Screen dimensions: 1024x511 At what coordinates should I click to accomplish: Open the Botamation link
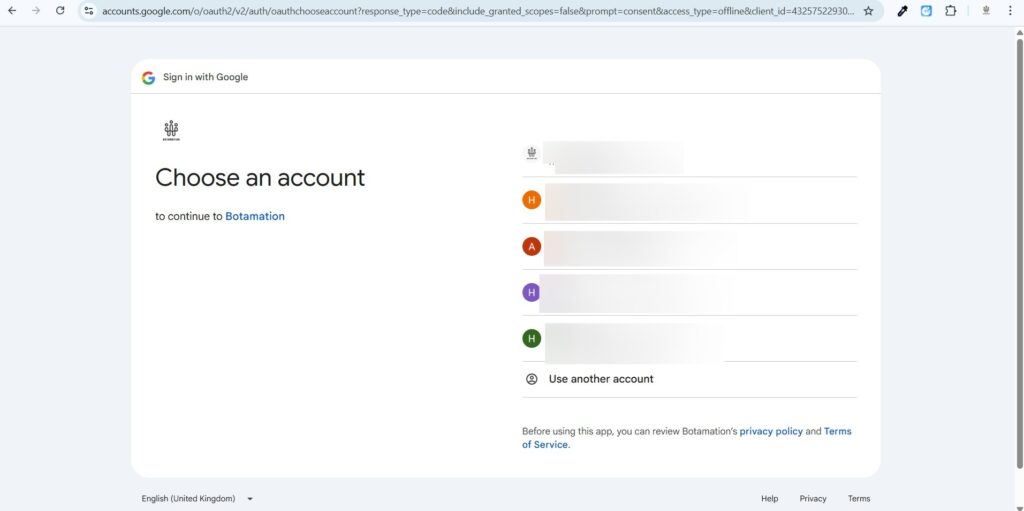pyautogui.click(x=255, y=216)
